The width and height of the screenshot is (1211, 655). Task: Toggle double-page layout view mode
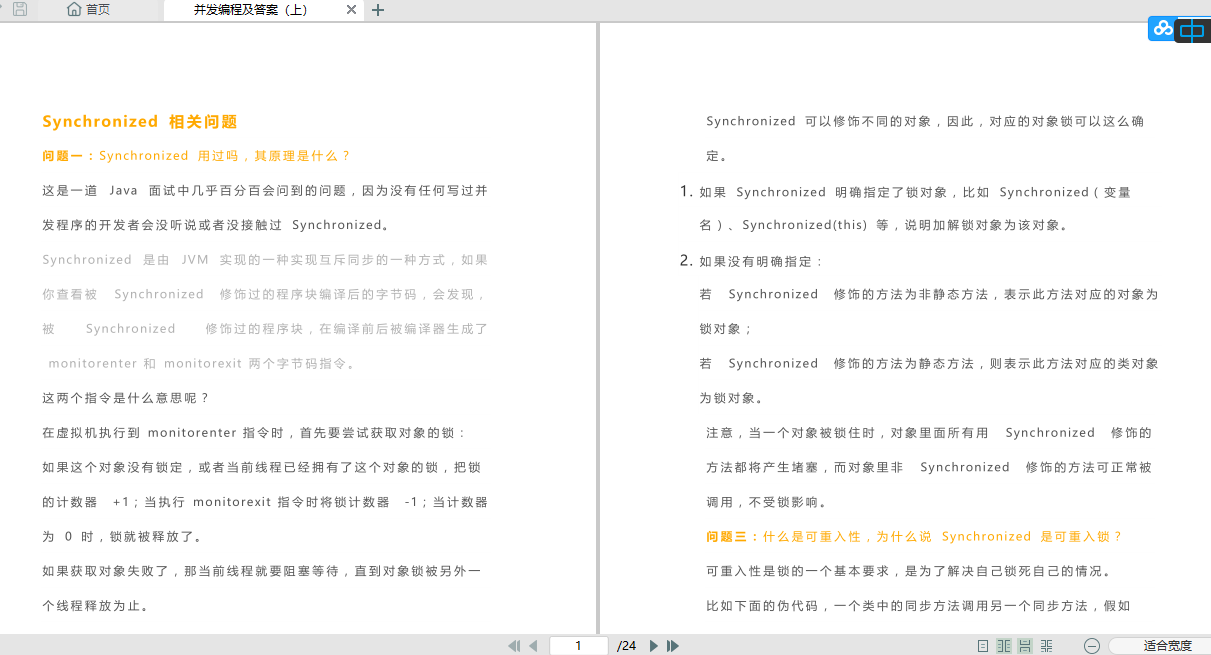click(1004, 645)
